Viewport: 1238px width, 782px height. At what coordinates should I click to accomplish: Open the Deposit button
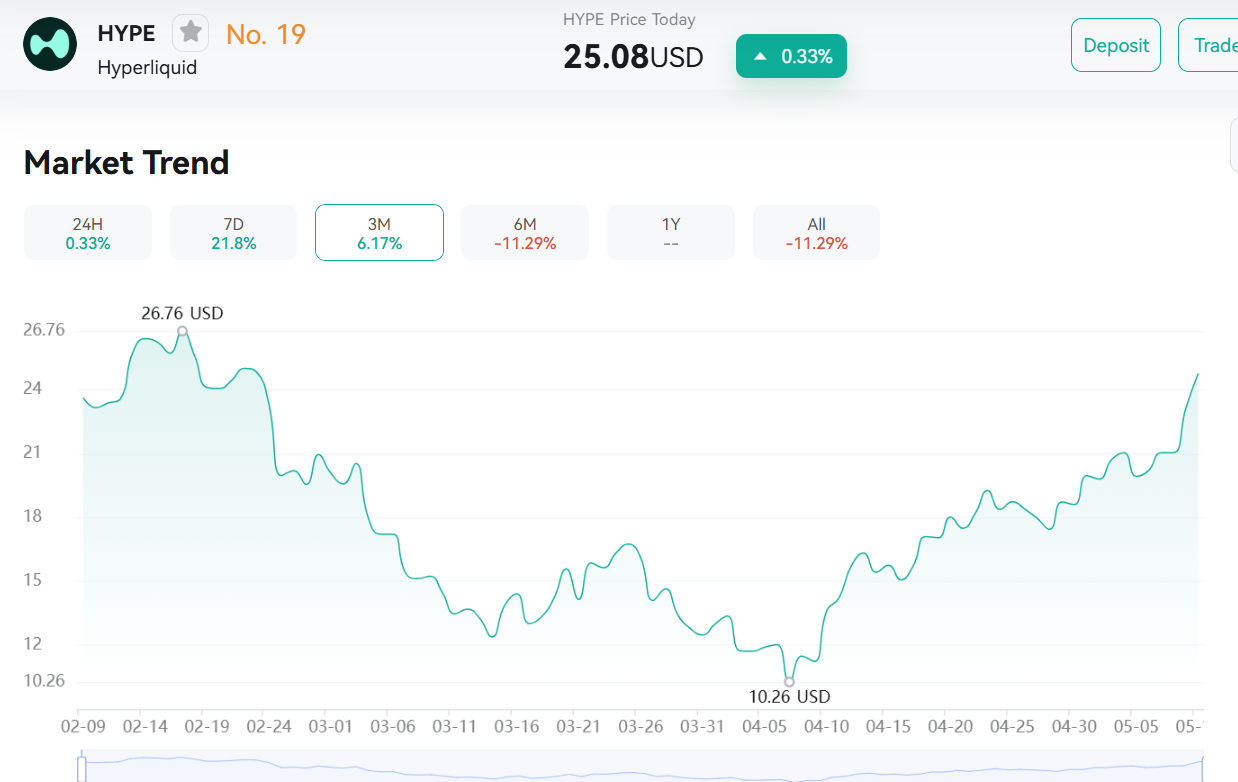tap(1116, 45)
